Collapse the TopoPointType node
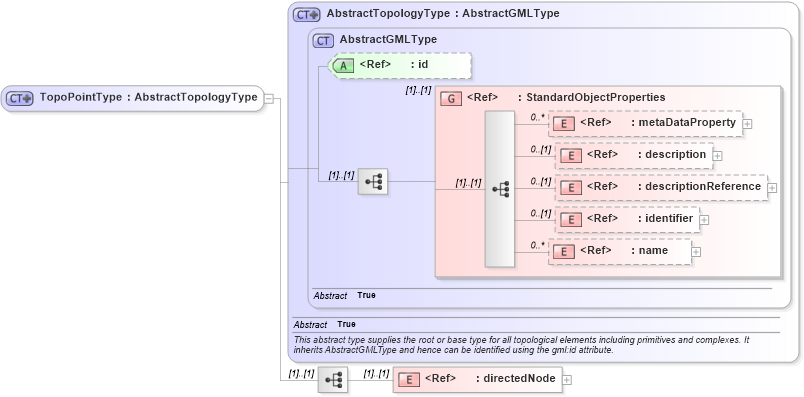 (269, 99)
